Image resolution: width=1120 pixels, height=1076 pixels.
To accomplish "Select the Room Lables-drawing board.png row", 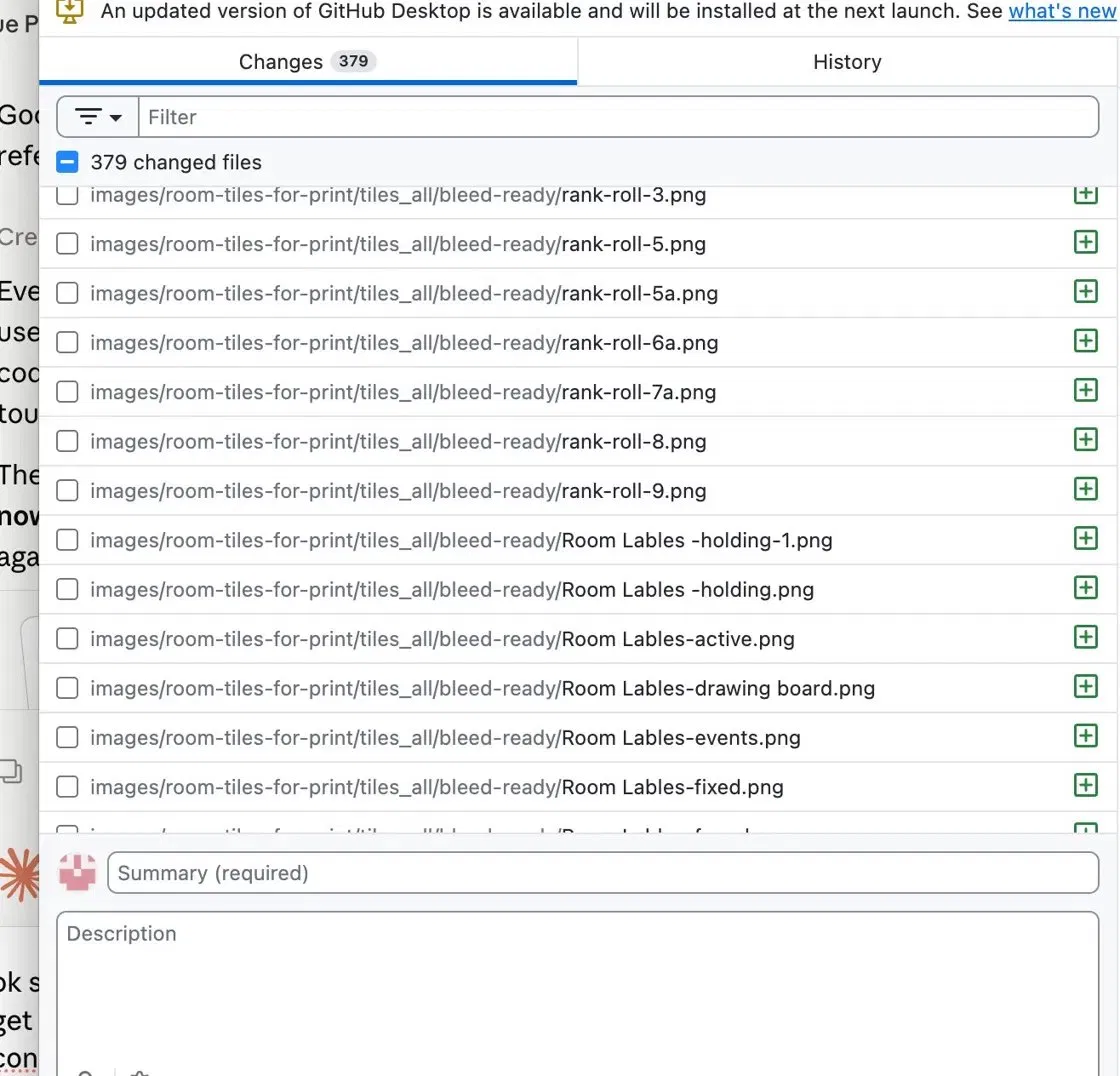I will pos(579,688).
